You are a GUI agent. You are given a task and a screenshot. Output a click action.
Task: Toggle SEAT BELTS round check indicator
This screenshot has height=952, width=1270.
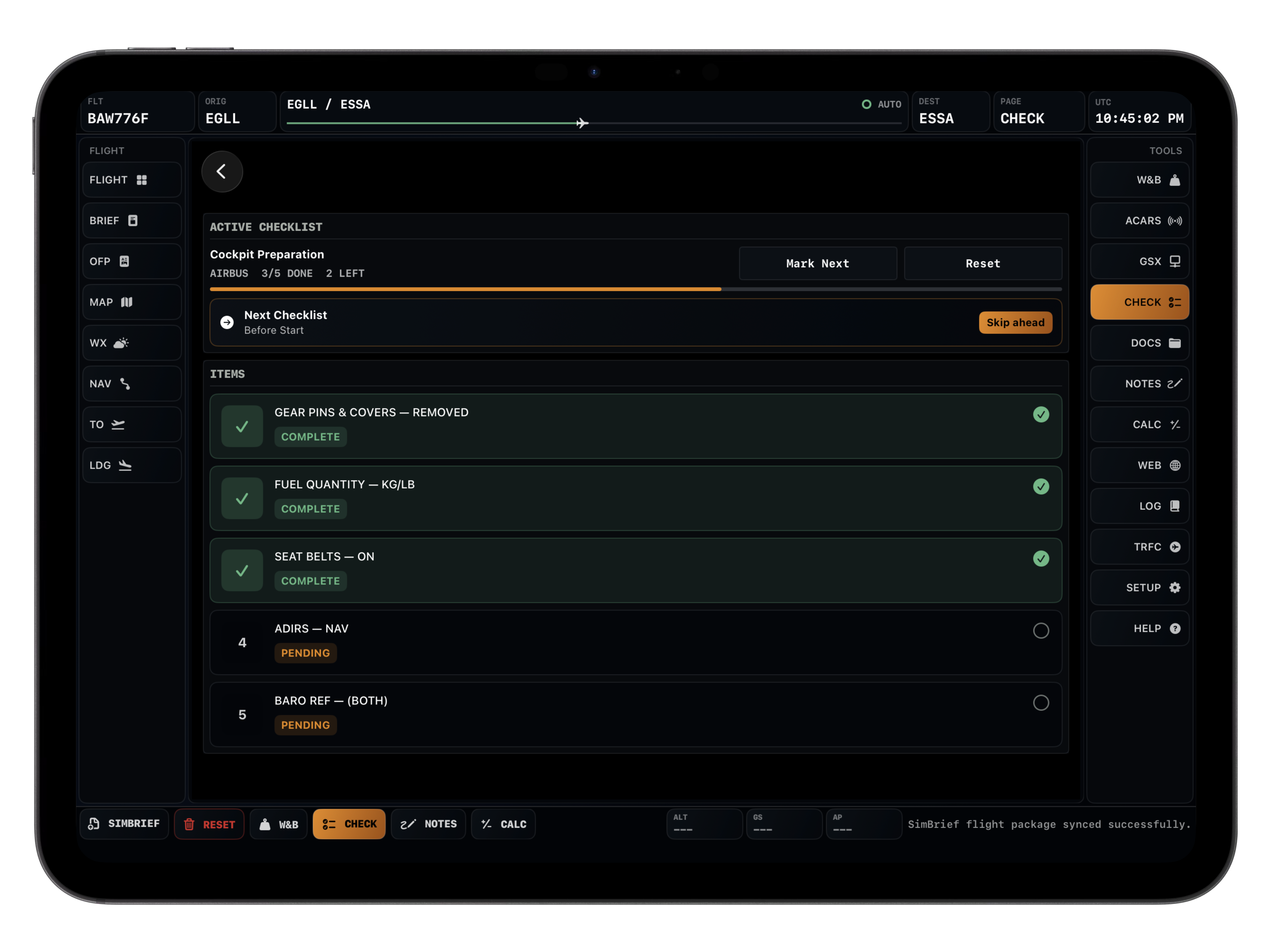(x=1041, y=558)
